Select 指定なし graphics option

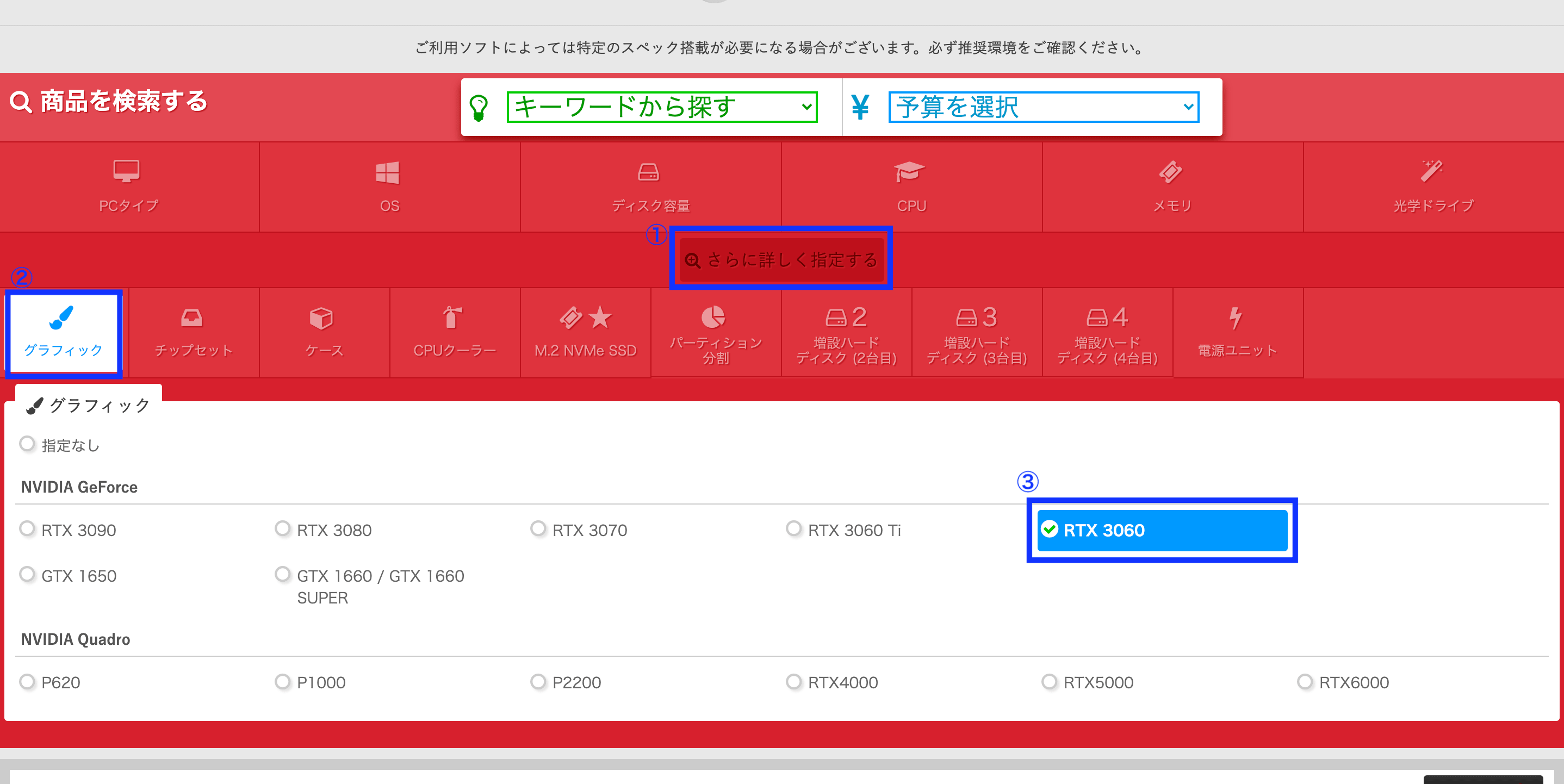(x=27, y=444)
